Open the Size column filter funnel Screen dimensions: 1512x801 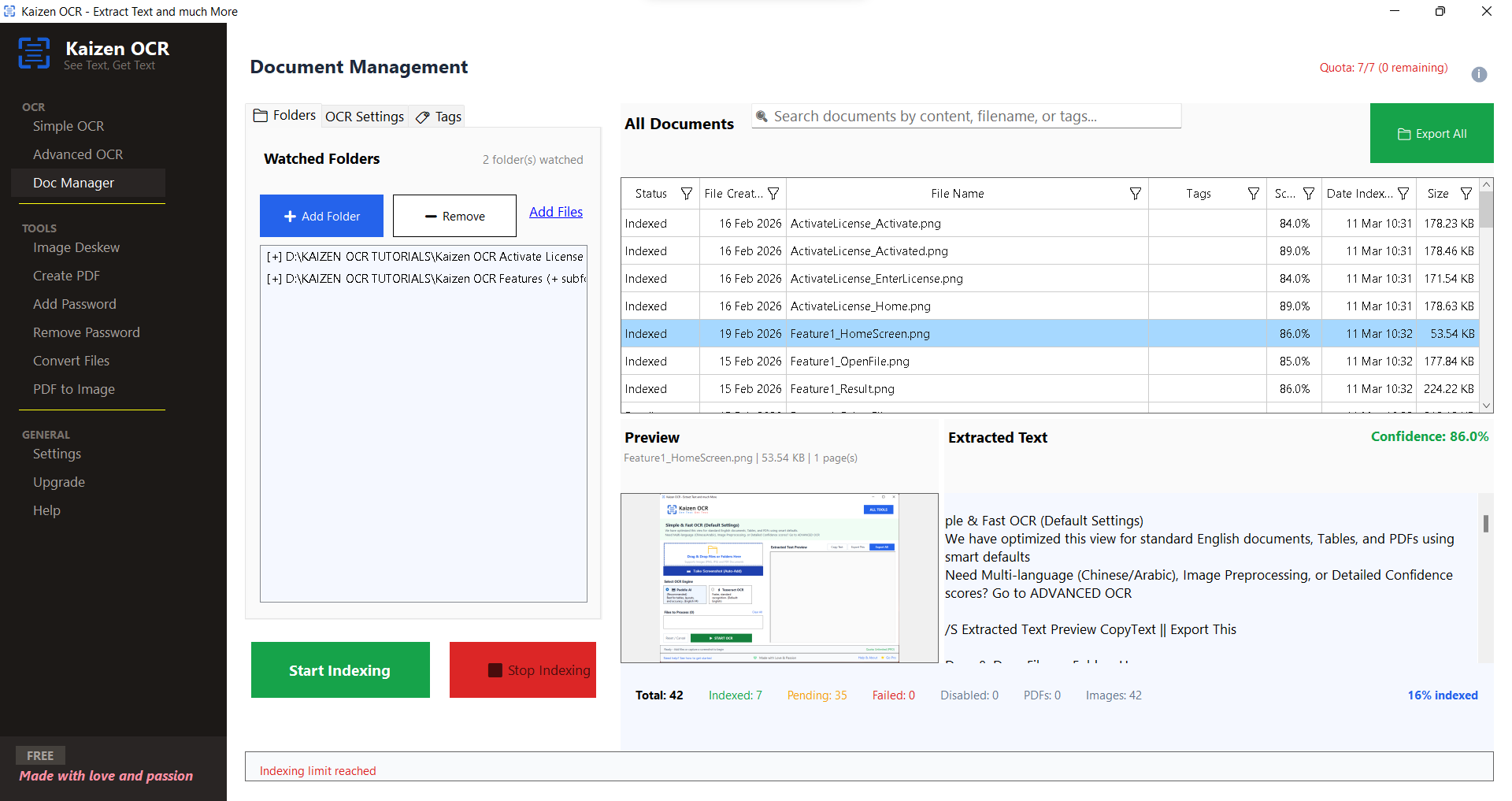(1466, 193)
